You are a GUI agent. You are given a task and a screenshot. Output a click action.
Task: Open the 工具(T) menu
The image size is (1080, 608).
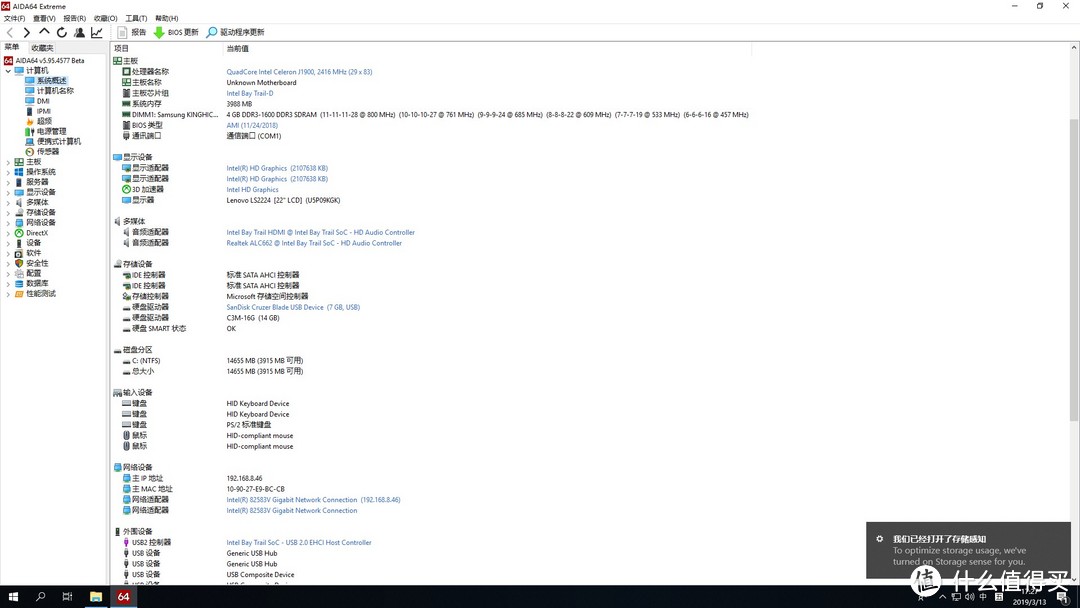coord(136,19)
